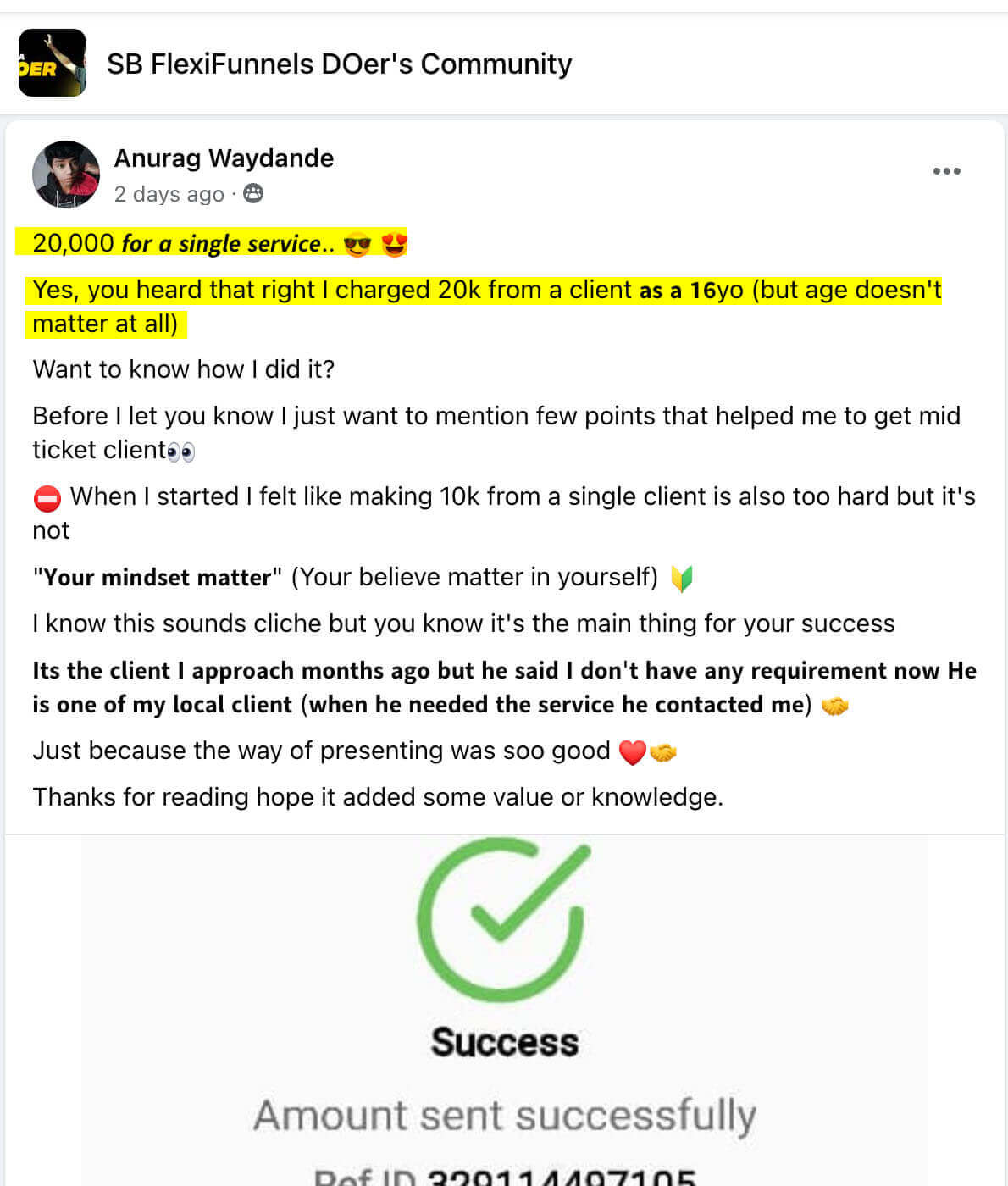Click the red no-entry emoji
Screen dimensions: 1008x1186
click(x=47, y=498)
